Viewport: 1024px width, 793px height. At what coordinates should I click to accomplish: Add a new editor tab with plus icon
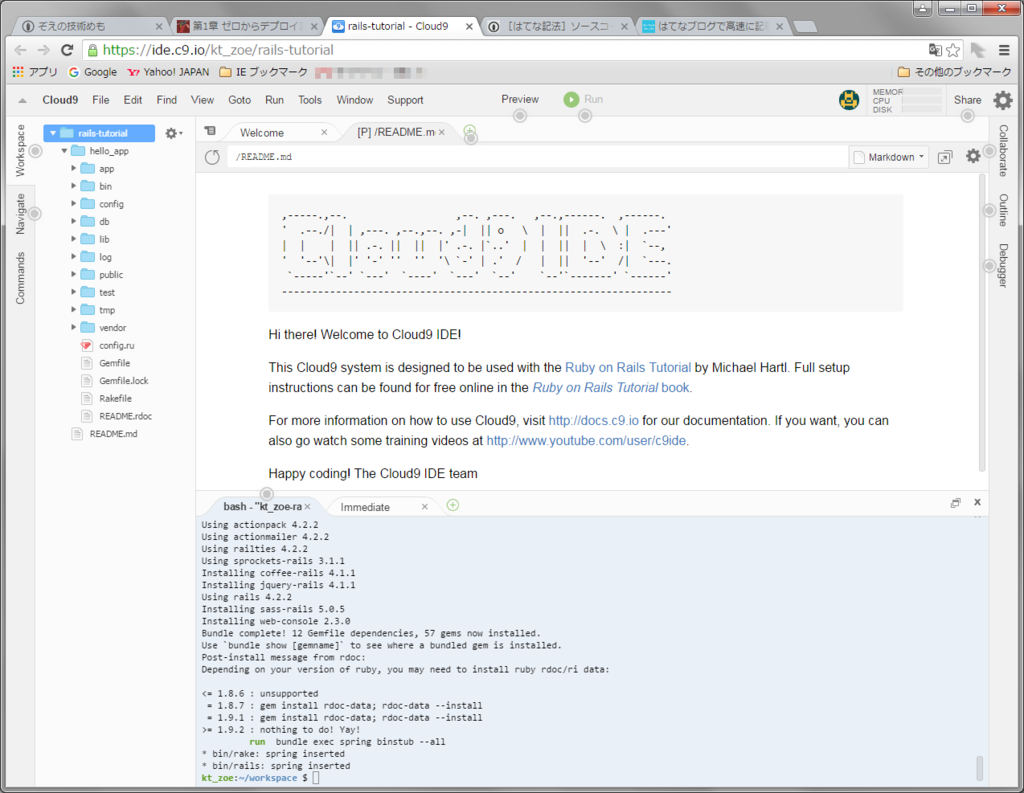point(470,131)
